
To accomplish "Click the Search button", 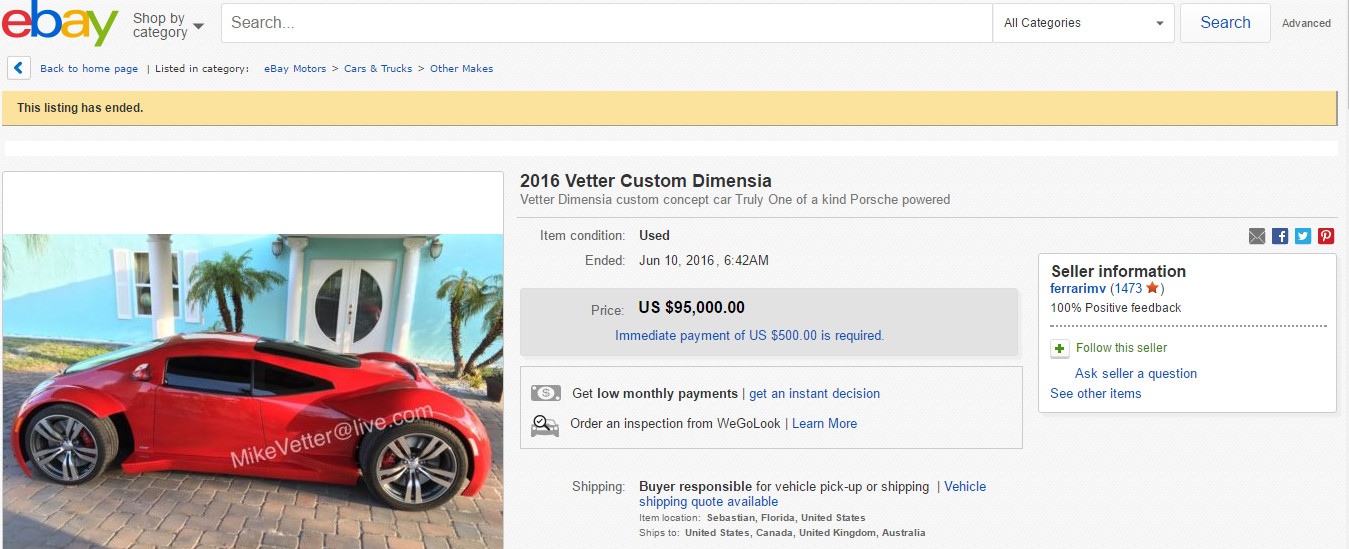I will (x=1225, y=23).
